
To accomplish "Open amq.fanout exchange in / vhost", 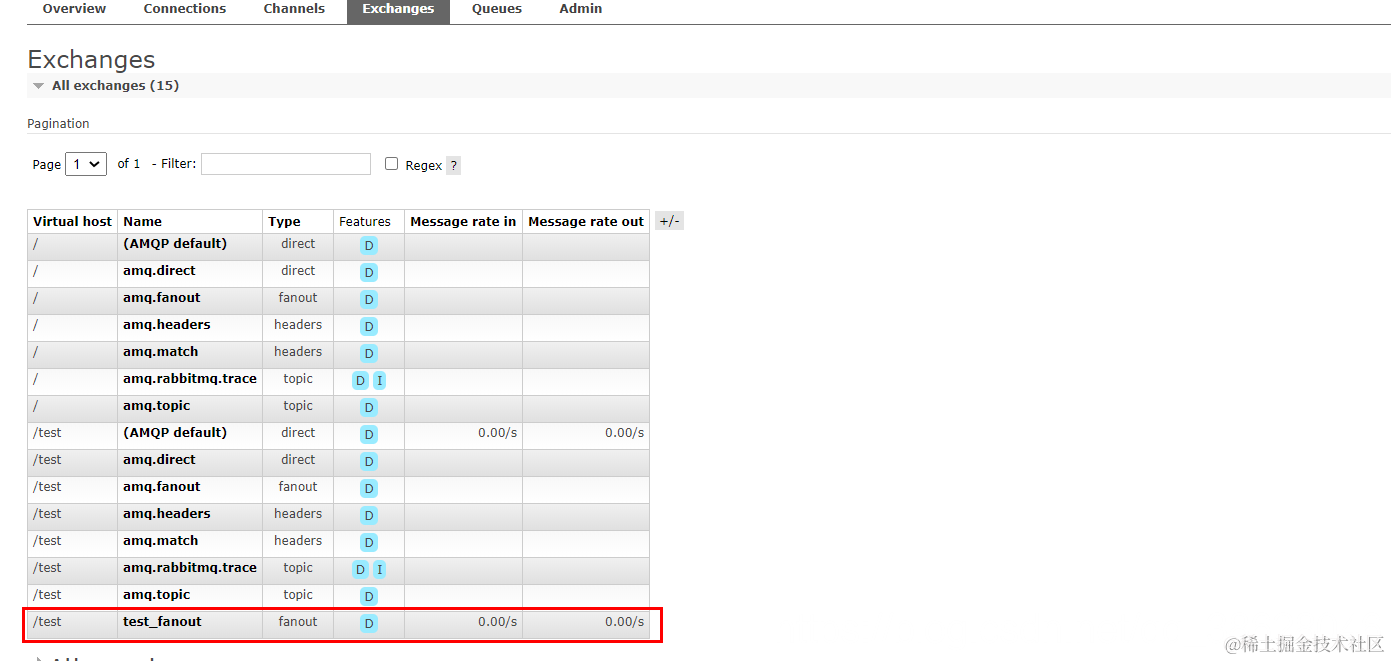I will [161, 298].
